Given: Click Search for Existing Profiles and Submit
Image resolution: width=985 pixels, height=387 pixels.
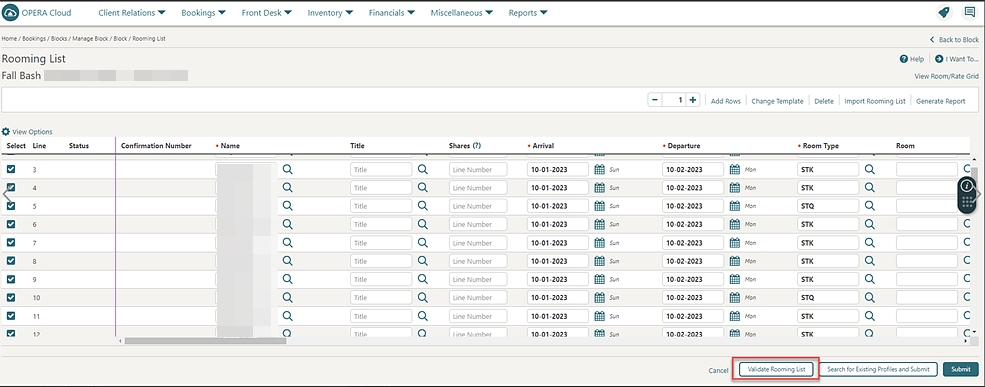Looking at the screenshot, I should [x=878, y=369].
